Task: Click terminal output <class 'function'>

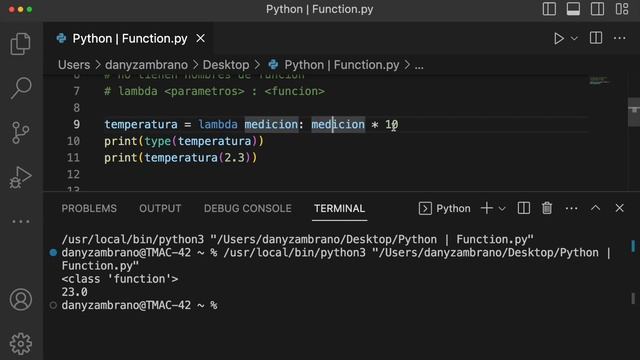Action: (x=120, y=279)
